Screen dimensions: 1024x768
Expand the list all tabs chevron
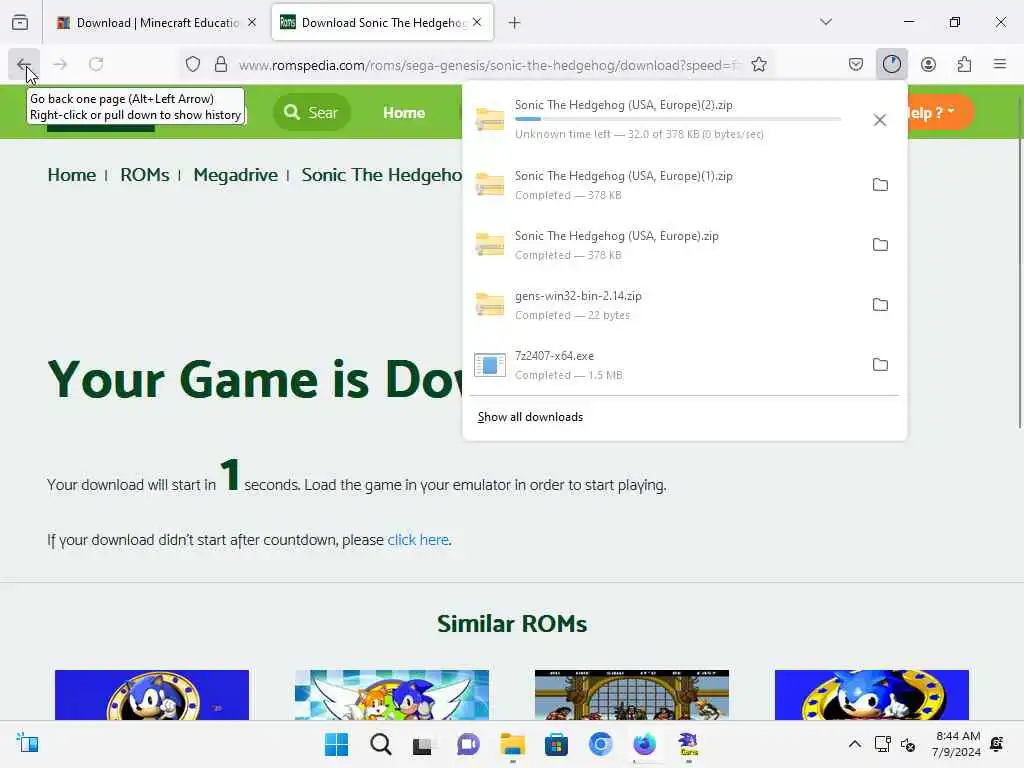[826, 22]
